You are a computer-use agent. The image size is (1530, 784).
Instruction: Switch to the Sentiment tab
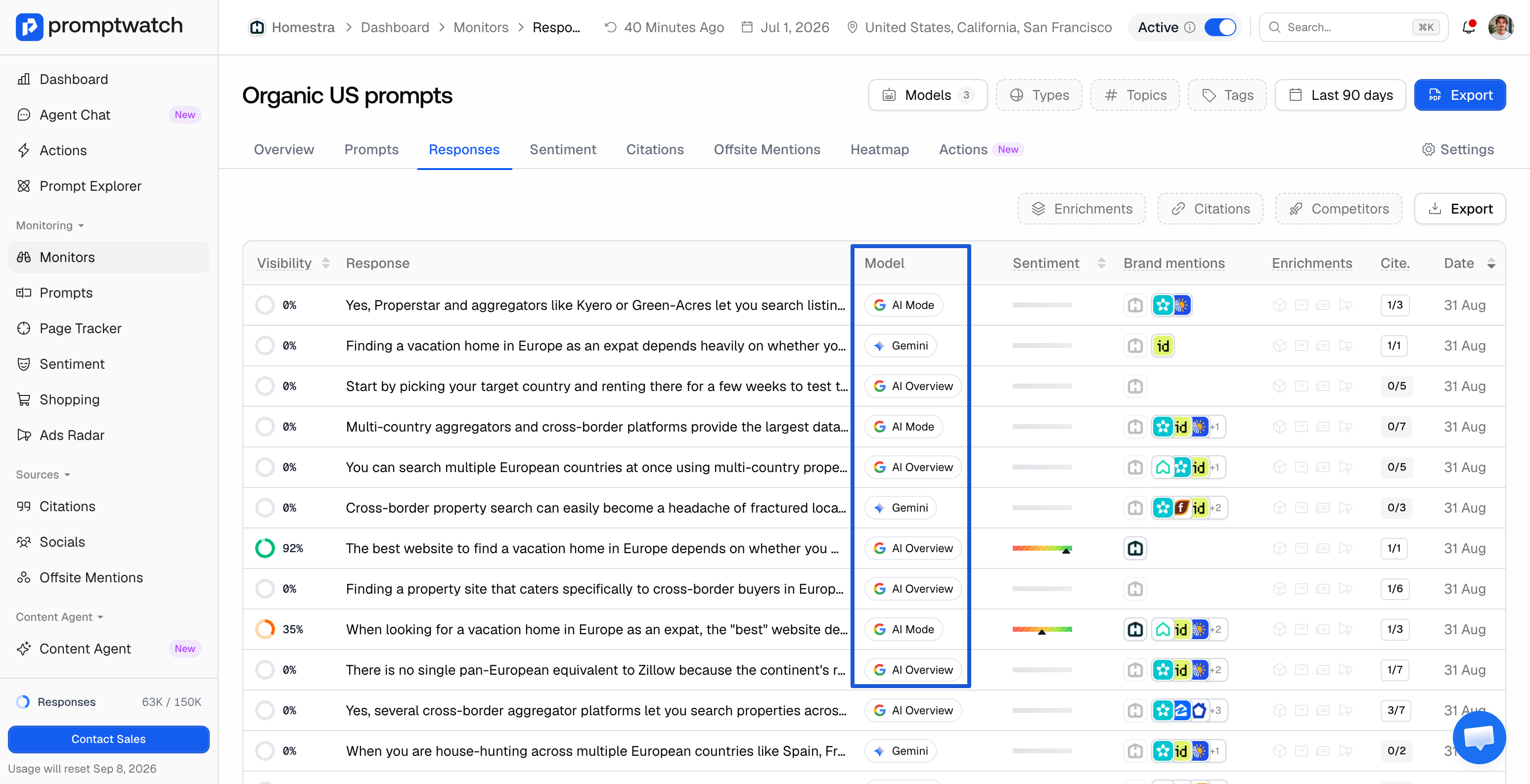click(562, 150)
